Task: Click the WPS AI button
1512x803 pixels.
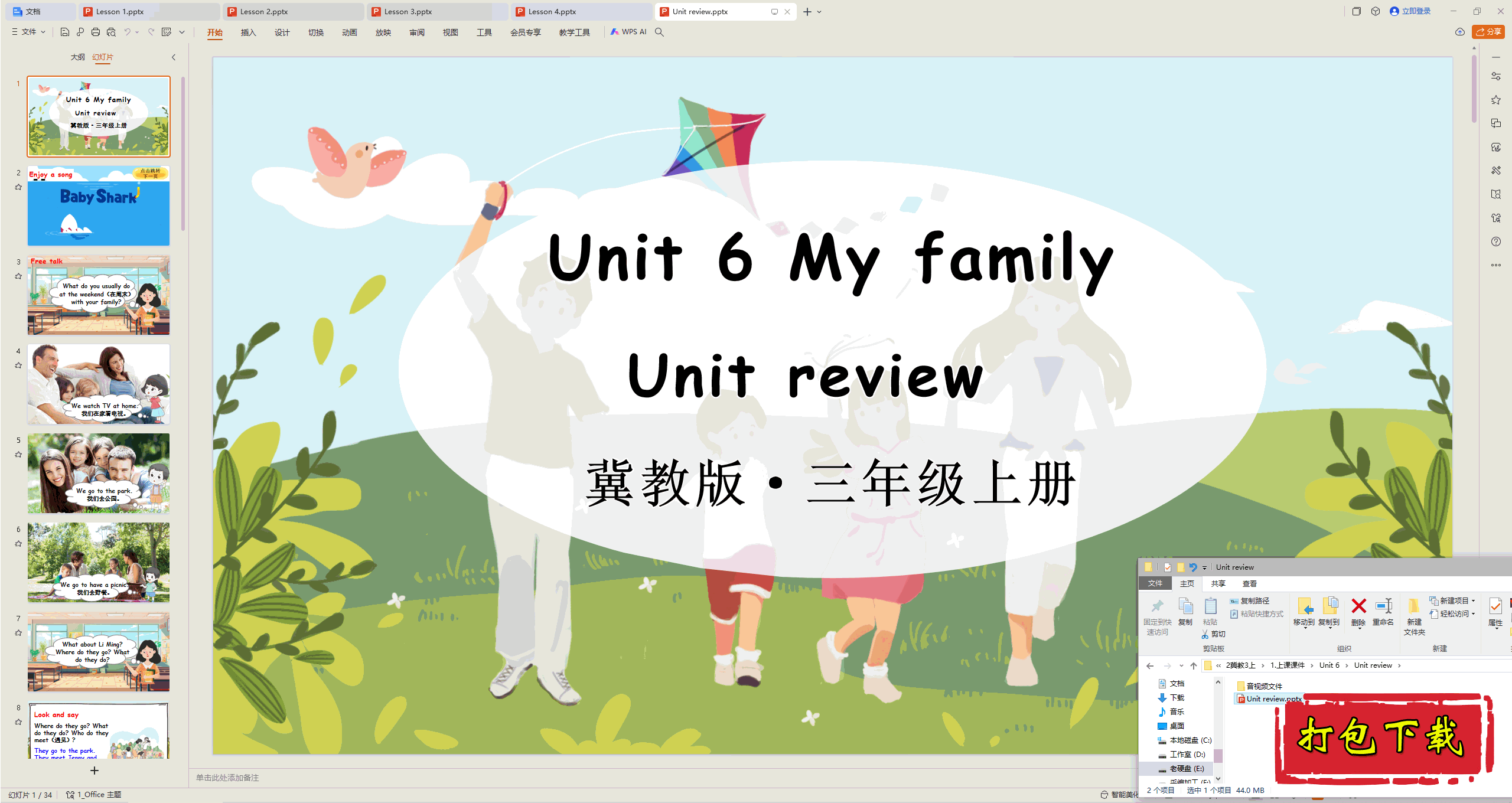Action: (628, 32)
